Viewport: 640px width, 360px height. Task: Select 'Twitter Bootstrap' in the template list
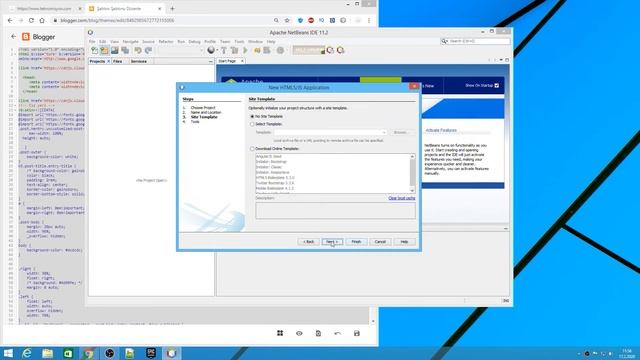pos(275,183)
